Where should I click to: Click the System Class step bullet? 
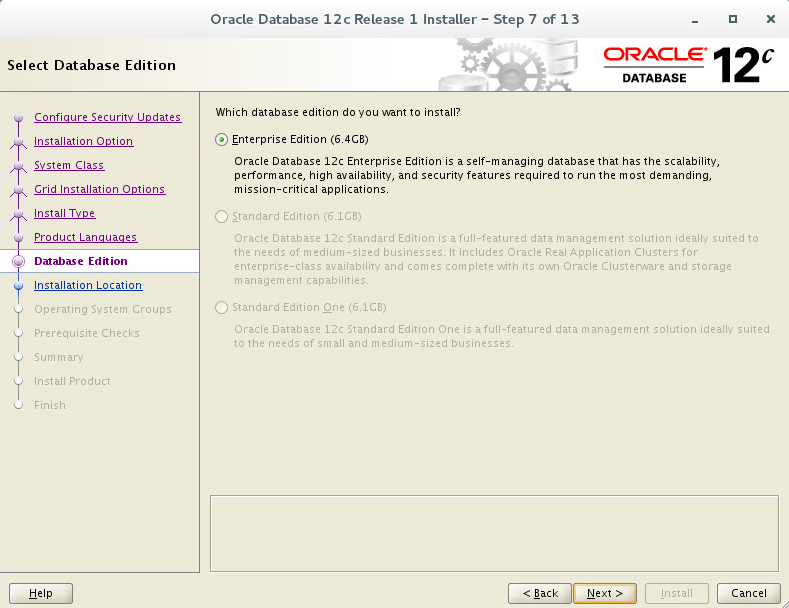(x=19, y=166)
